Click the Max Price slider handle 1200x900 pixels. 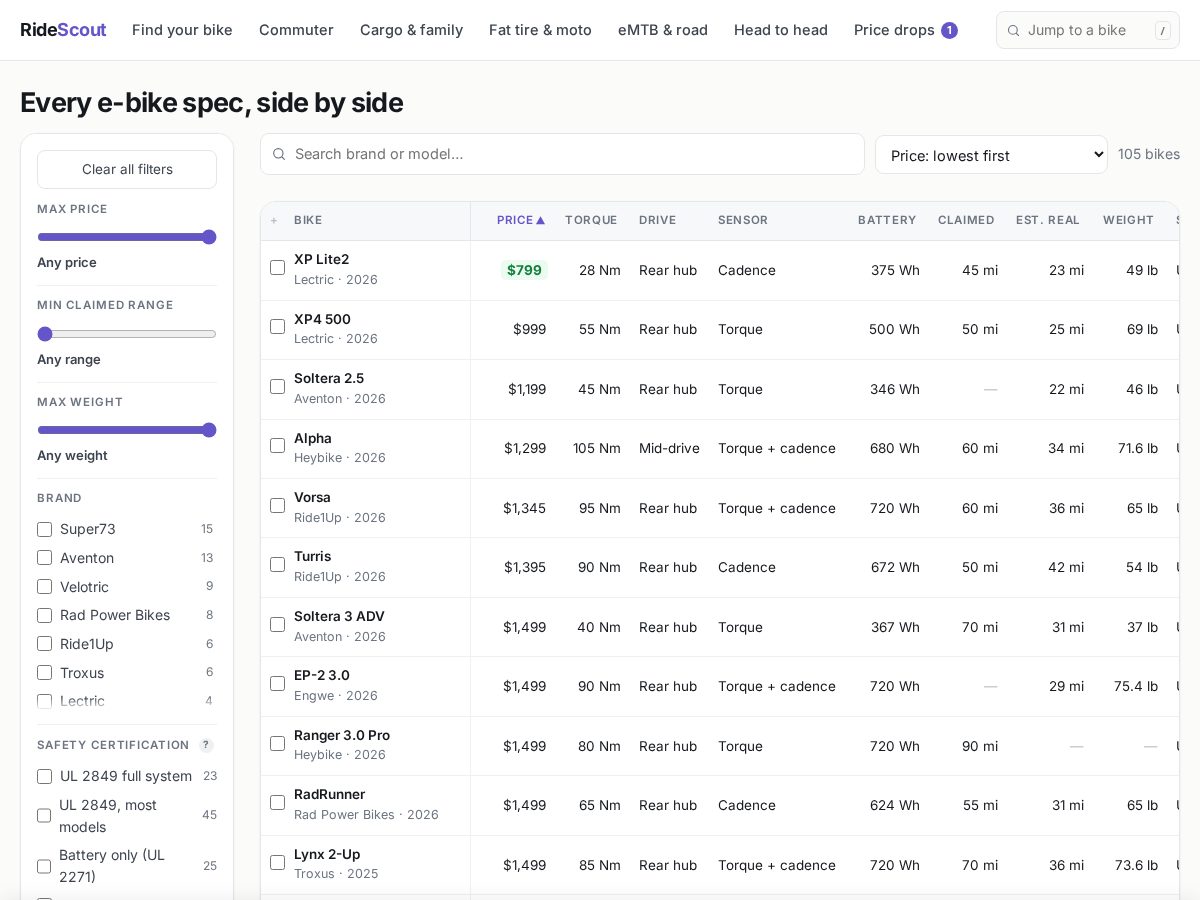point(209,237)
